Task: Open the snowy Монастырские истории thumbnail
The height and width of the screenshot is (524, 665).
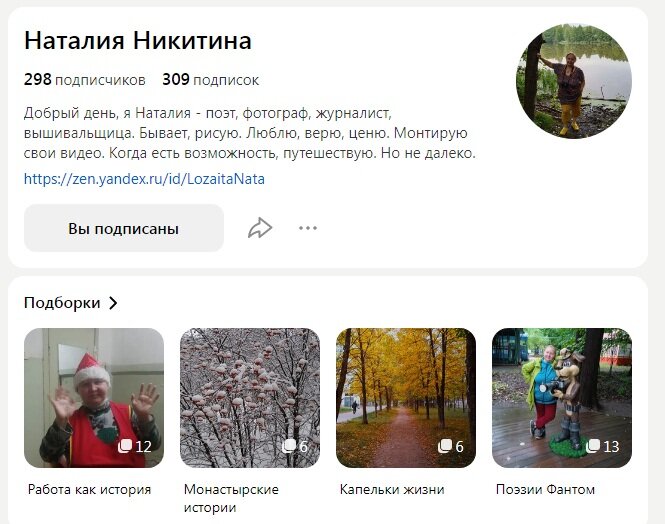Action: [250, 398]
